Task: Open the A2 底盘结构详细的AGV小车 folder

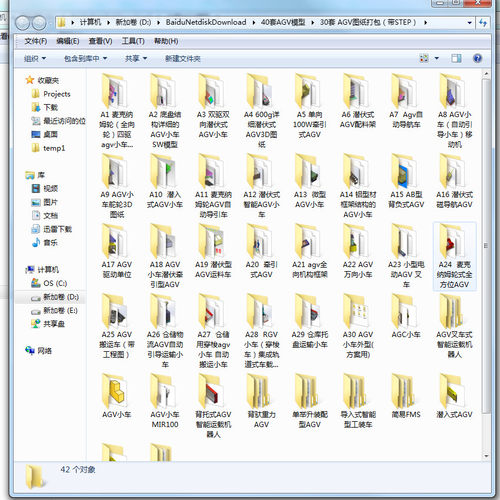Action: (x=165, y=111)
